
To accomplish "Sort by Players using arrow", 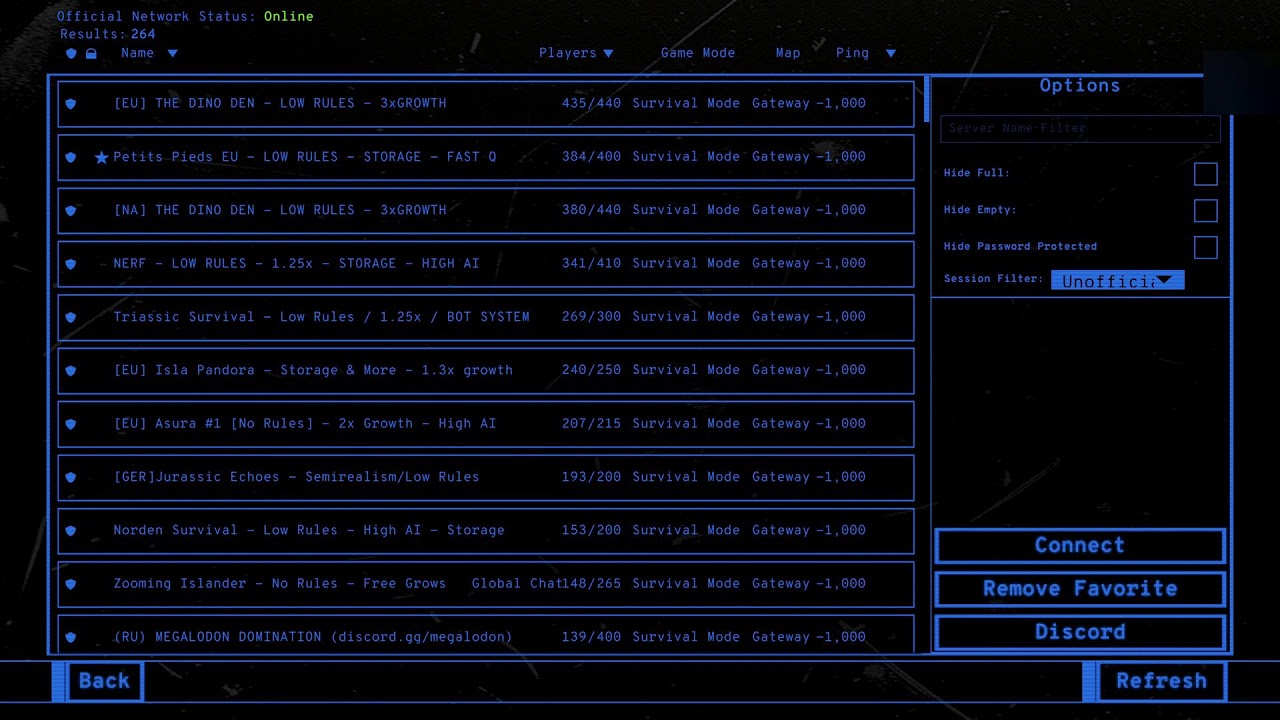I will click(x=608, y=53).
